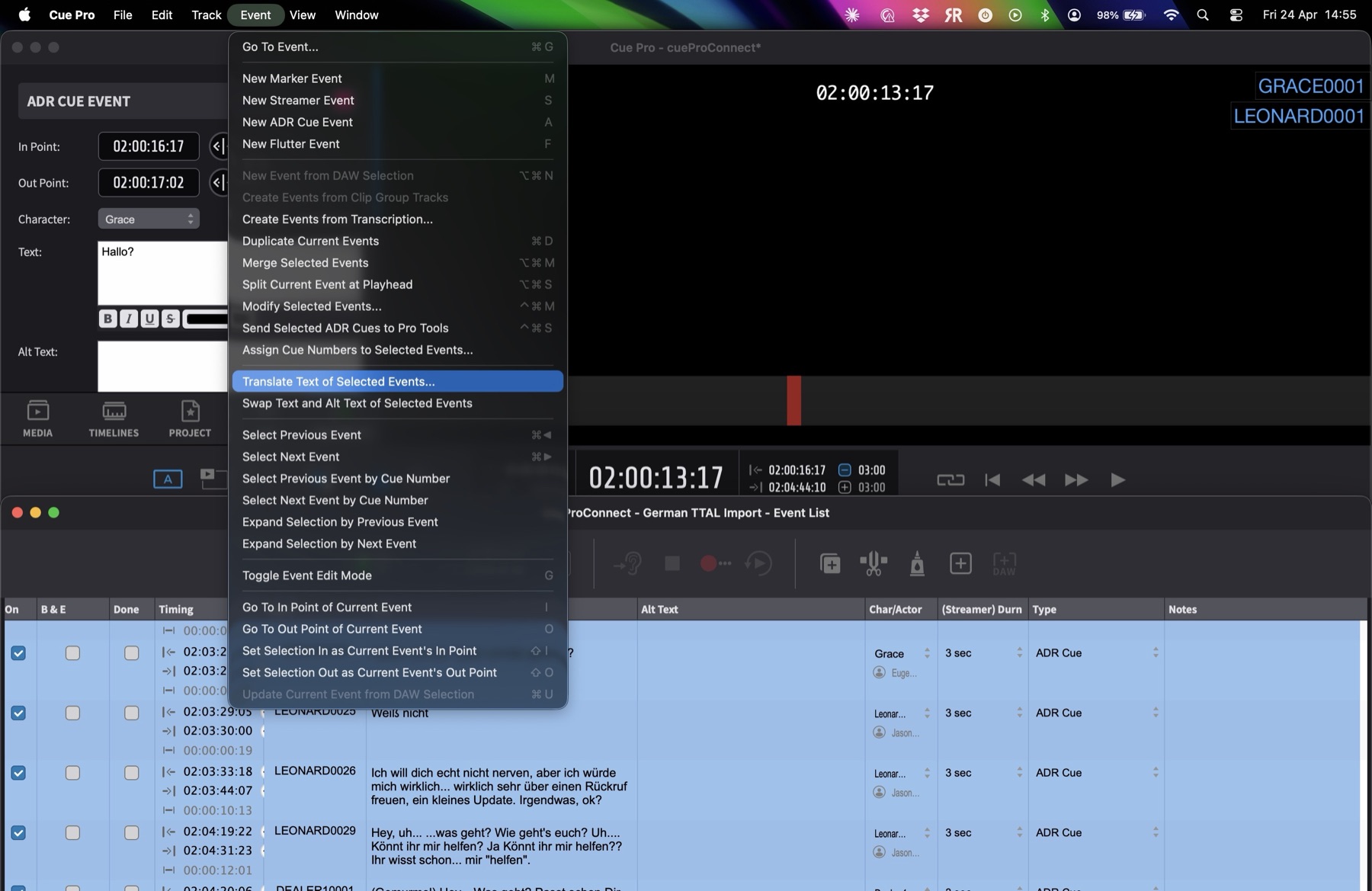Click the red record icon in Event List
The image size is (1372, 891).
pos(715,563)
